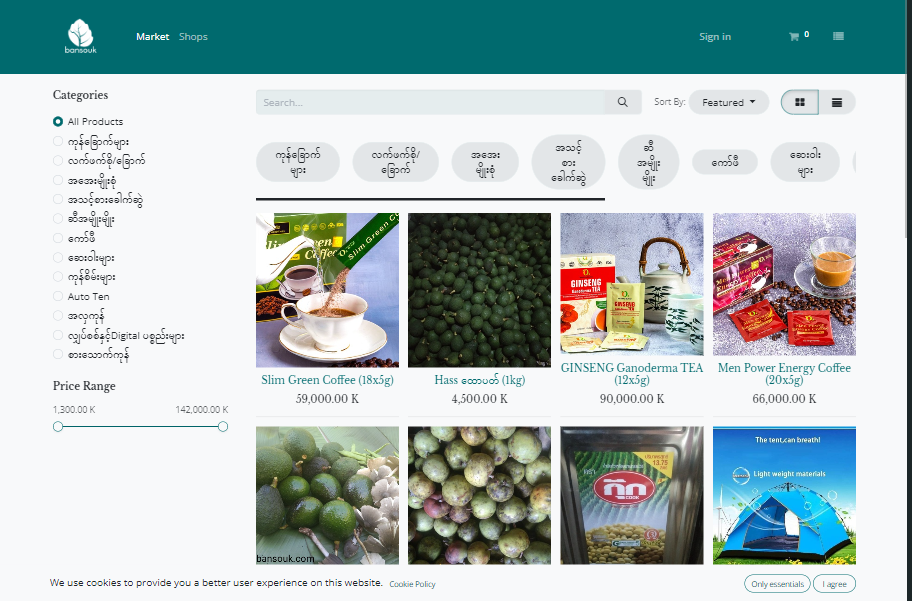Click the bansouk leaf logo

pyautogui.click(x=80, y=36)
